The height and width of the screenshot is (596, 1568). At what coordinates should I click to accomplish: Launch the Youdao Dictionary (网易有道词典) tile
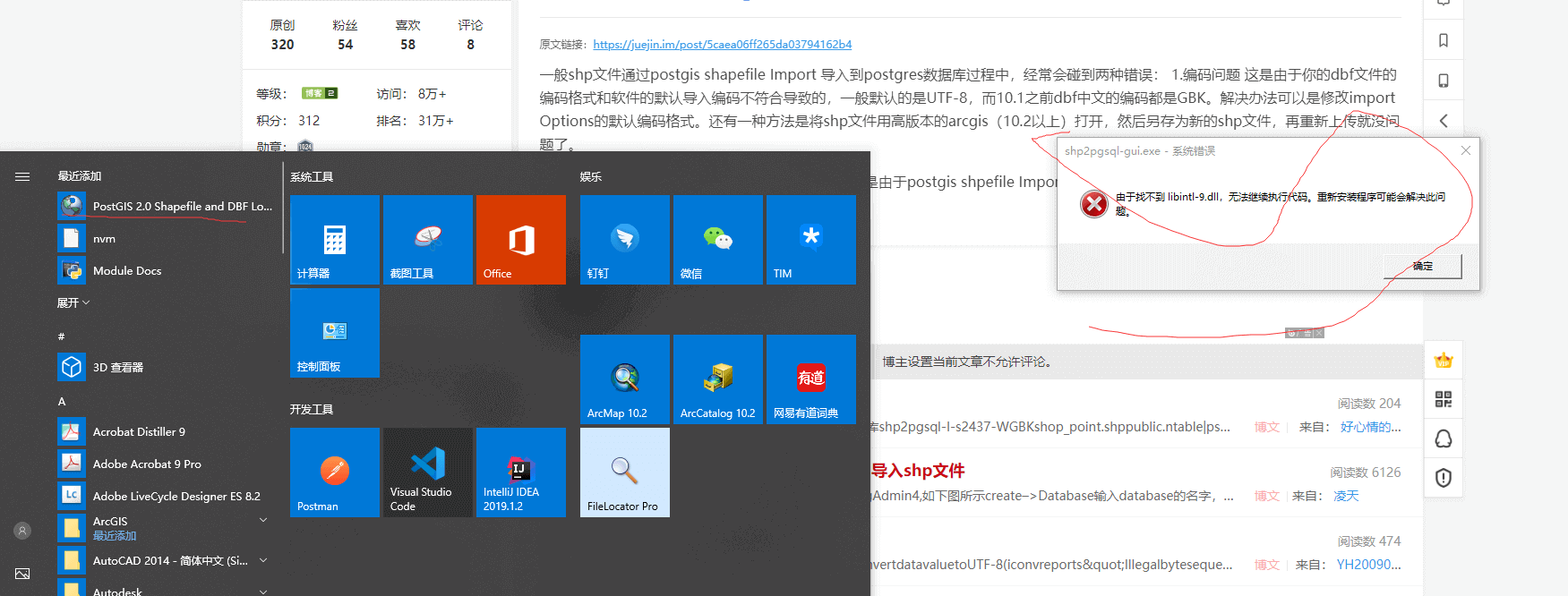[x=810, y=379]
